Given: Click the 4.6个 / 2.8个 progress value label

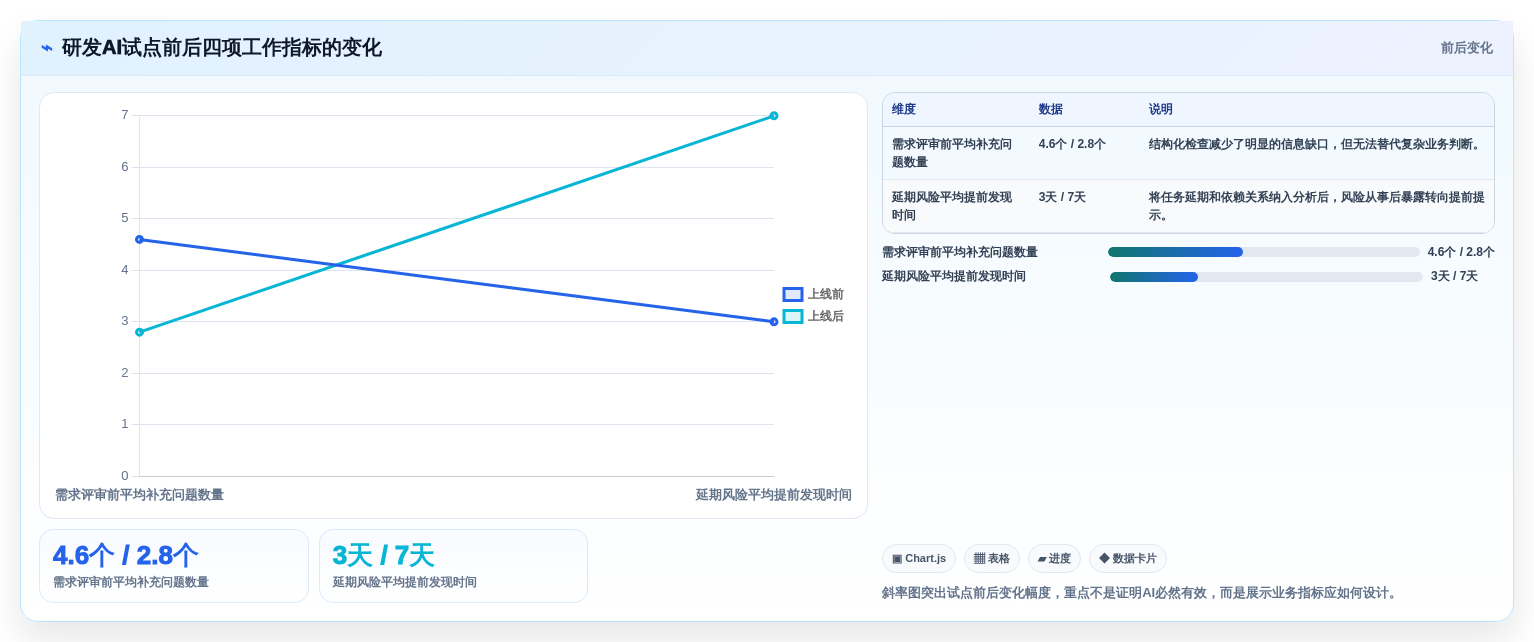Looking at the screenshot, I should click(1461, 252).
